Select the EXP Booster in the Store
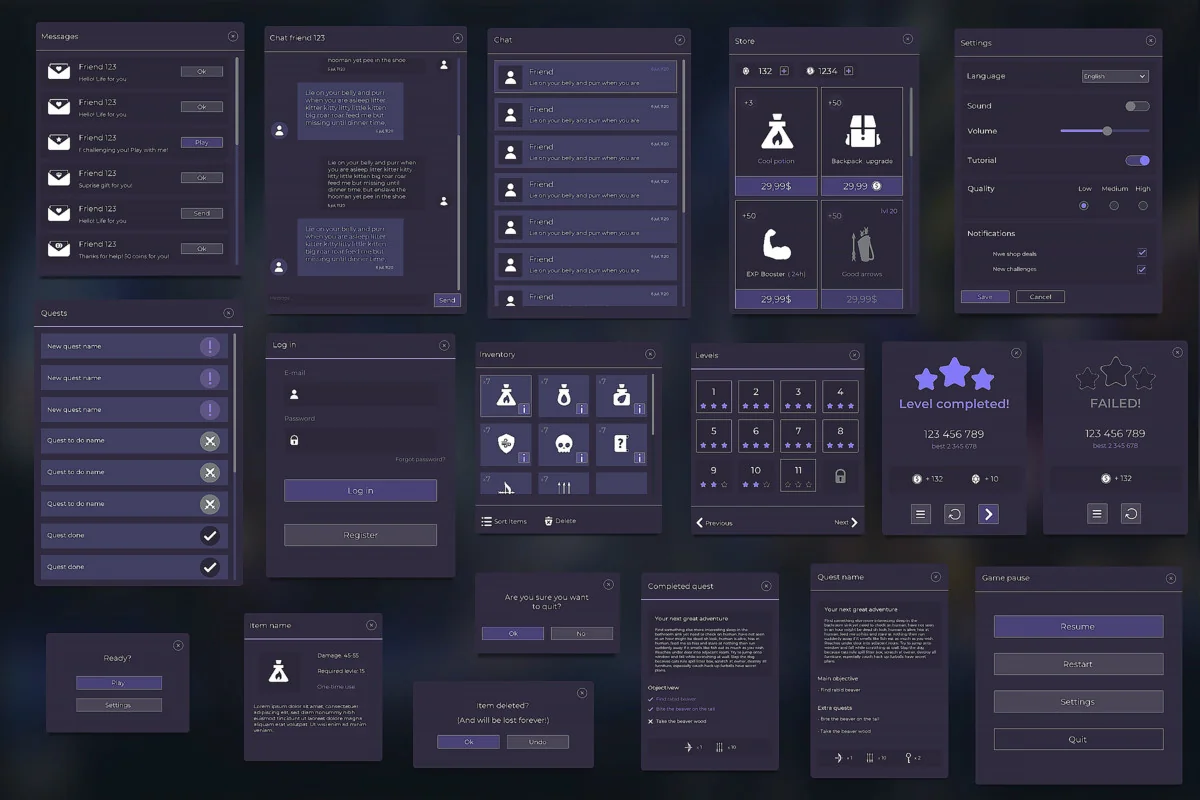This screenshot has width=1200, height=800. point(775,243)
